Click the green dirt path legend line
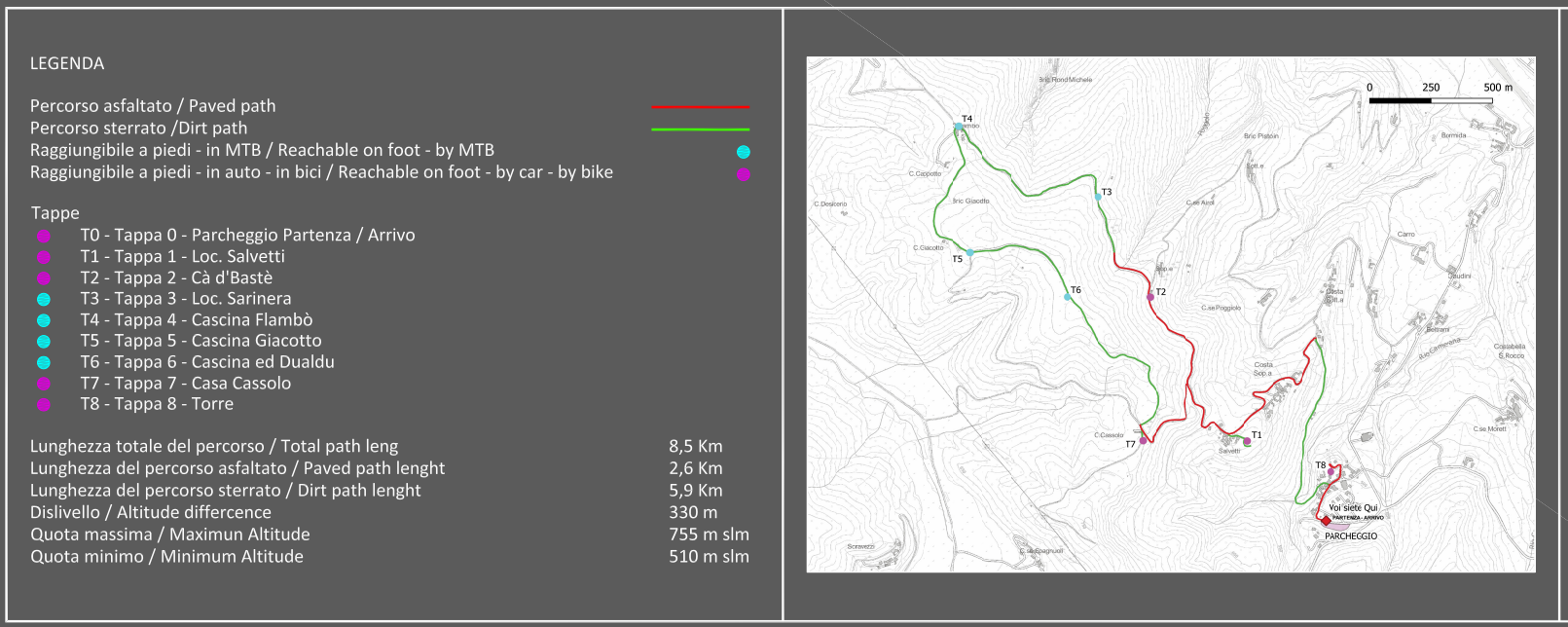The image size is (1568, 627). [x=701, y=129]
